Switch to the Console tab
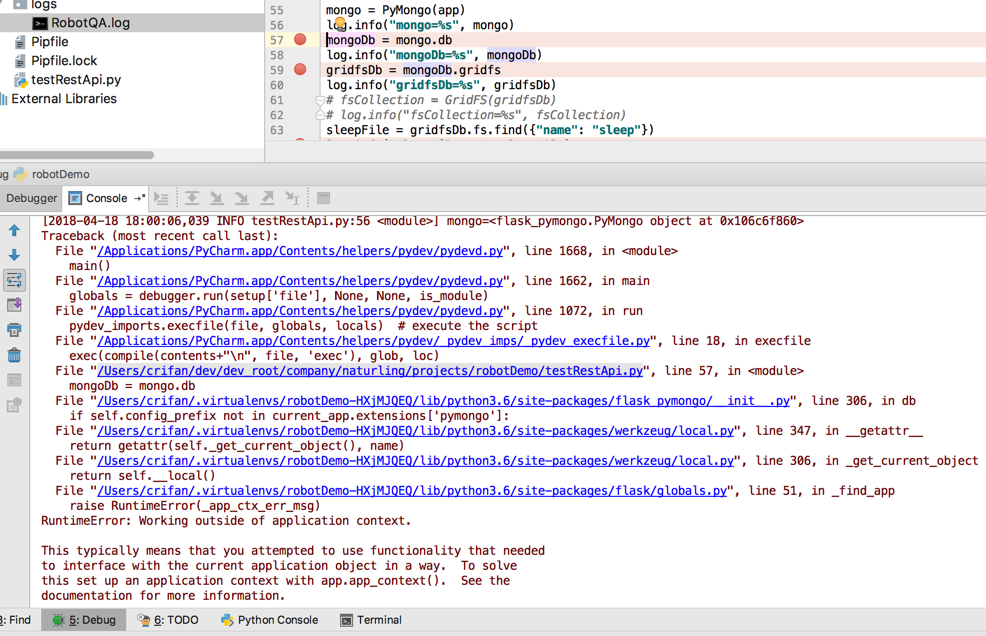The height and width of the screenshot is (636, 986). (106, 198)
